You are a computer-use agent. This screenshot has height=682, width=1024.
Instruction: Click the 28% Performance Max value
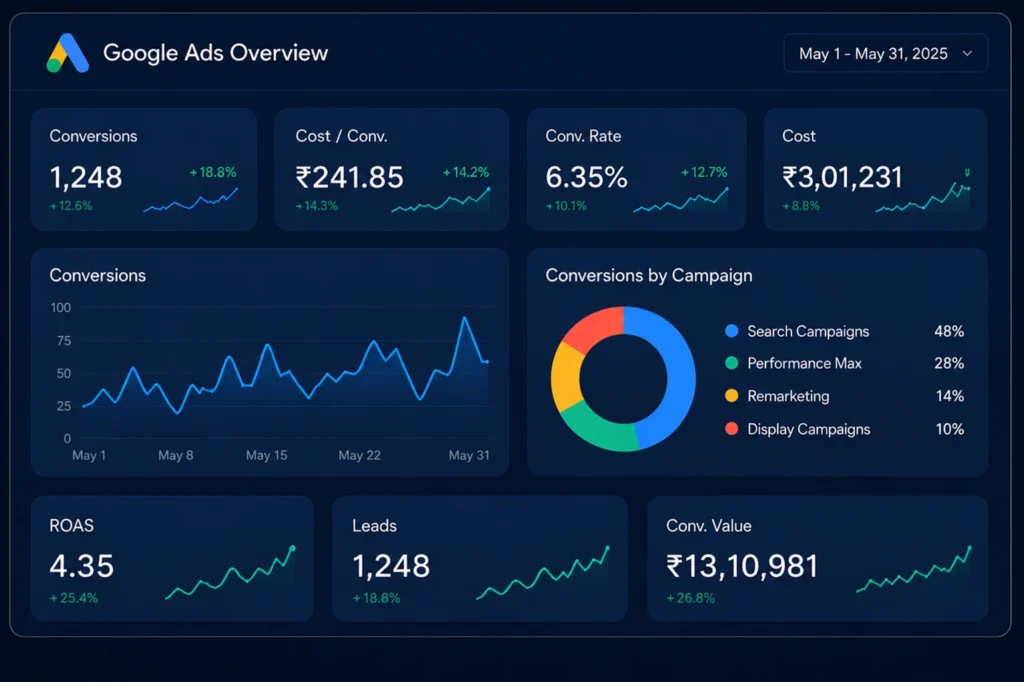tap(949, 363)
